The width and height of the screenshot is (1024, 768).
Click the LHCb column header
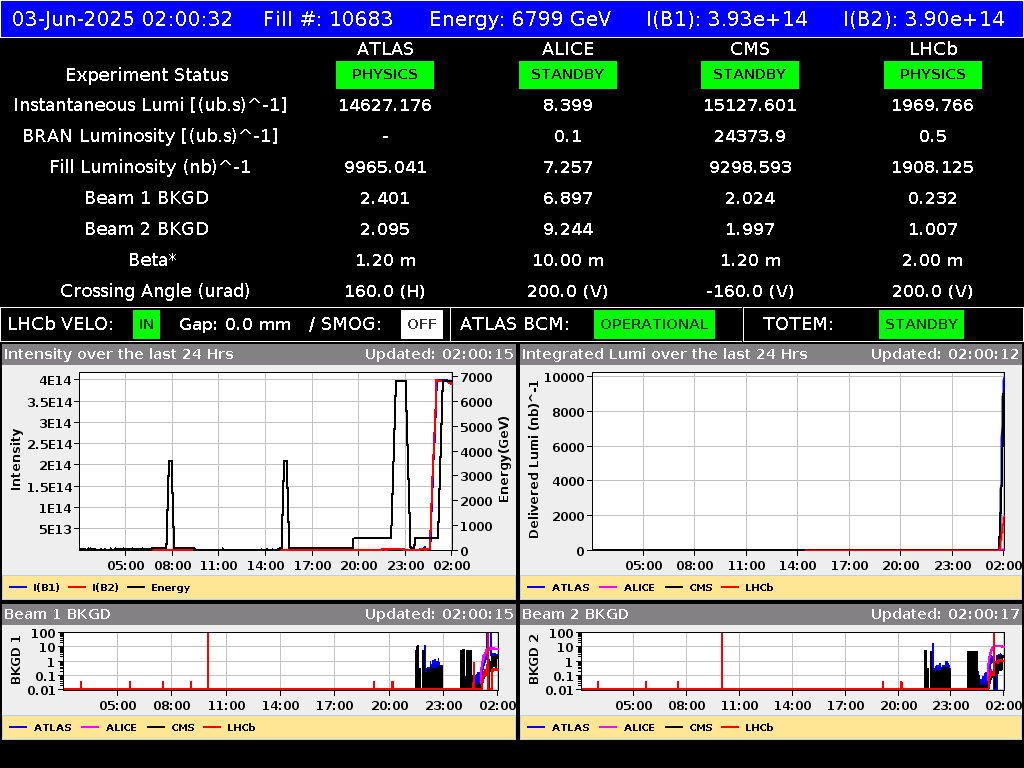(x=933, y=49)
